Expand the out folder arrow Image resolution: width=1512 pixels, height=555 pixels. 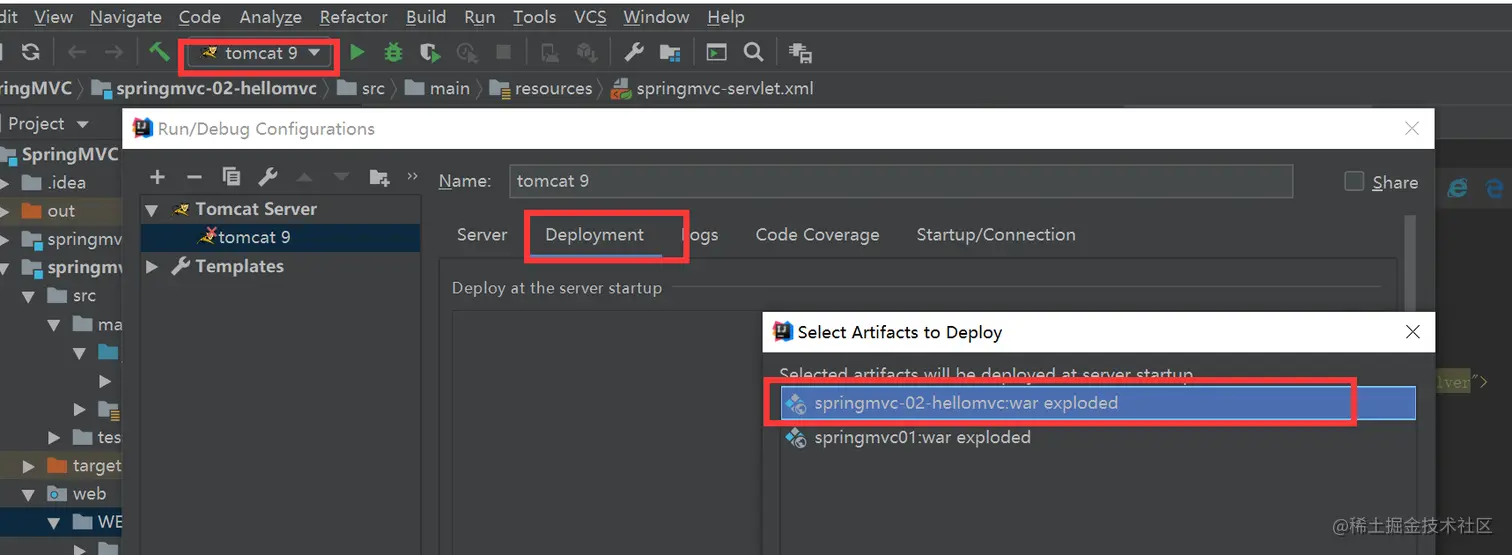6,211
